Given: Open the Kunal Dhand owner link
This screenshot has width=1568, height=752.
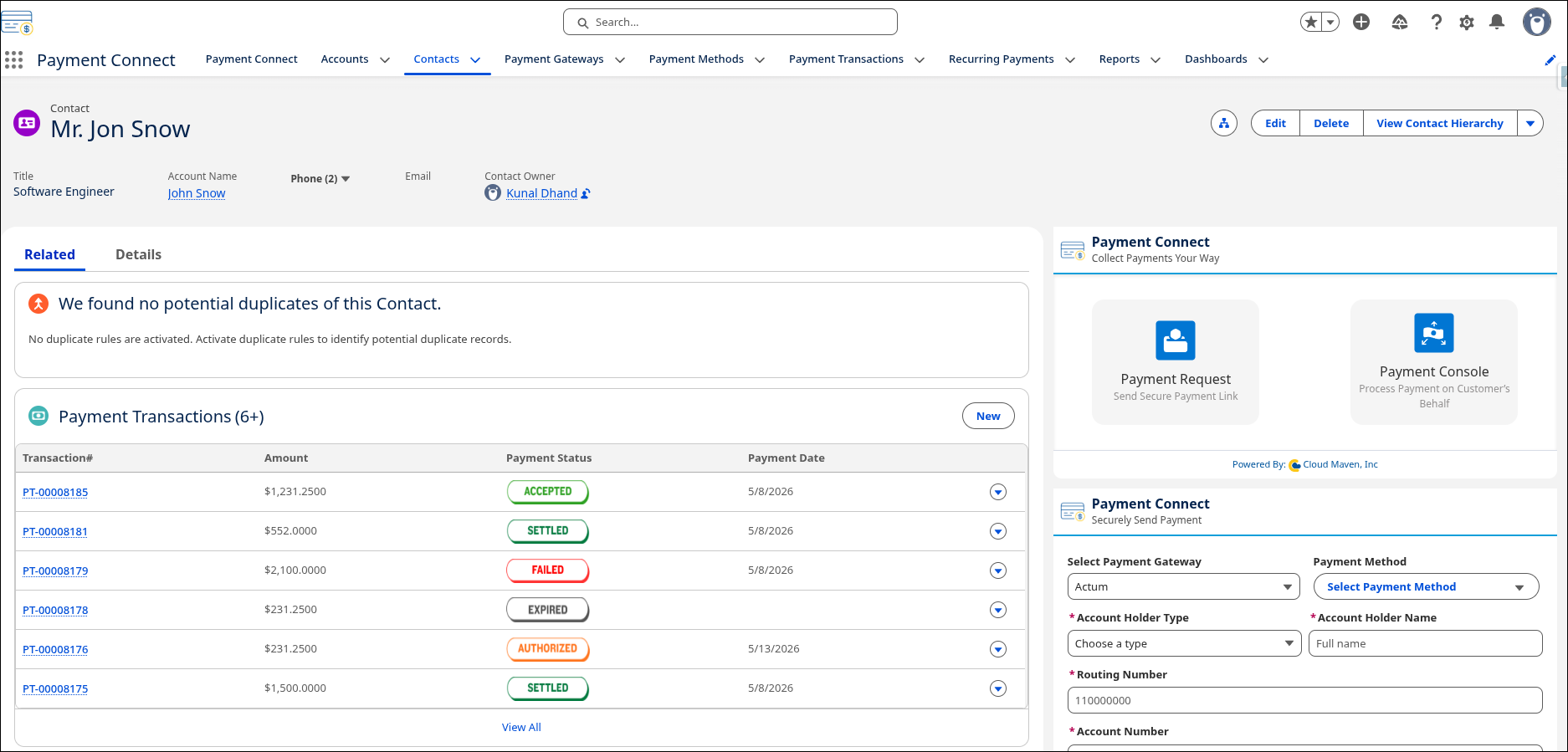Looking at the screenshot, I should point(541,193).
